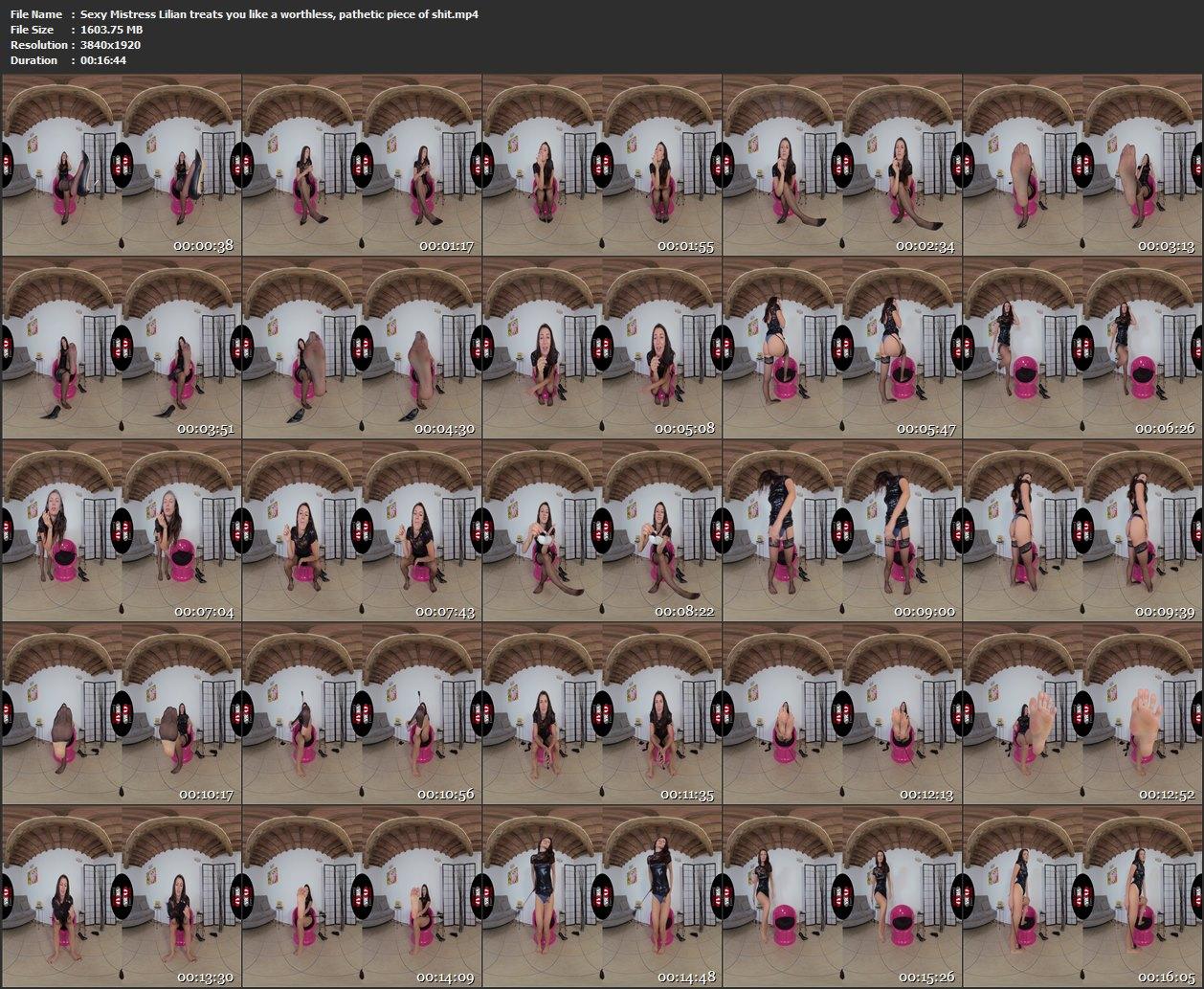Select the frame at 00:13:30
This screenshot has width=1204, height=989.
(121, 897)
